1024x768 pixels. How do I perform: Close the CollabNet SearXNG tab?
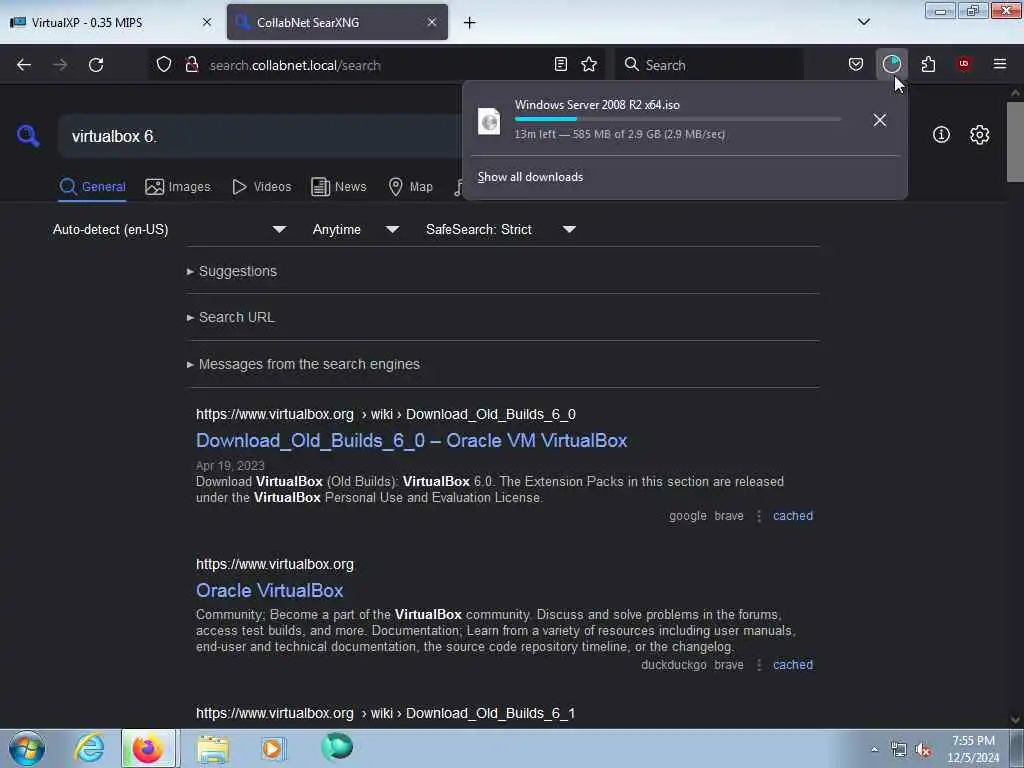click(x=432, y=22)
